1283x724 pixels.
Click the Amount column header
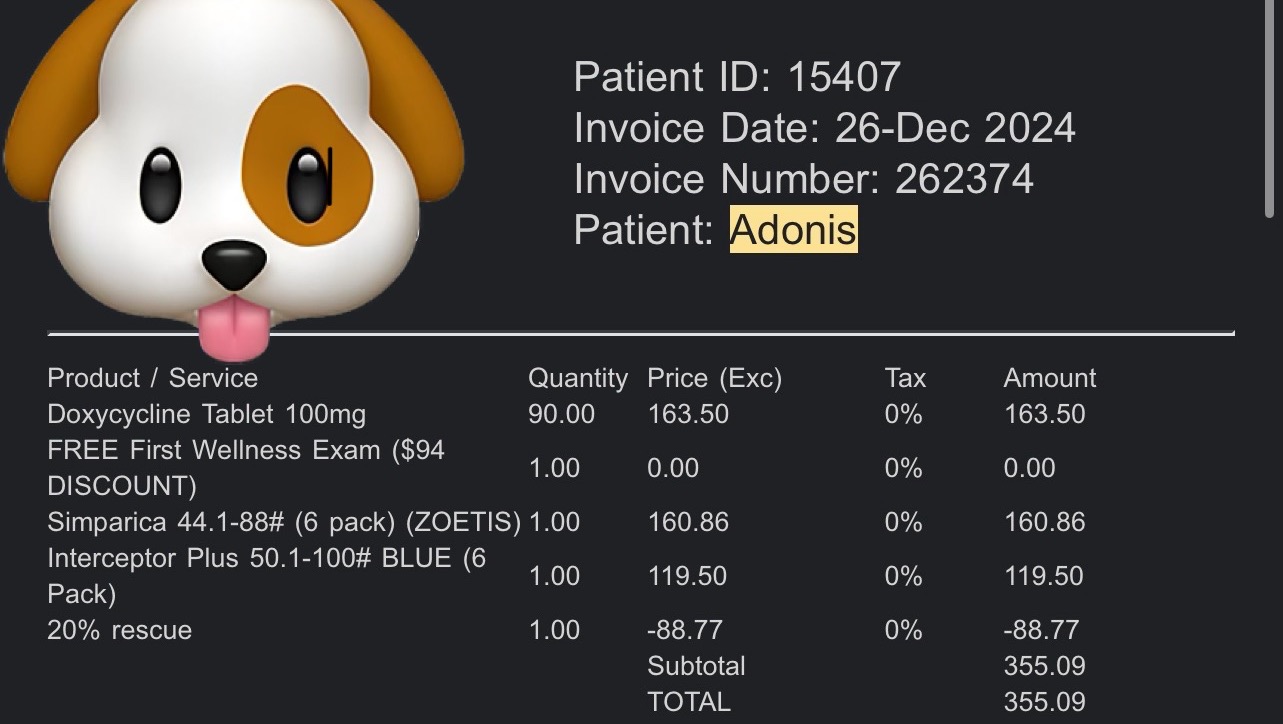click(1049, 378)
